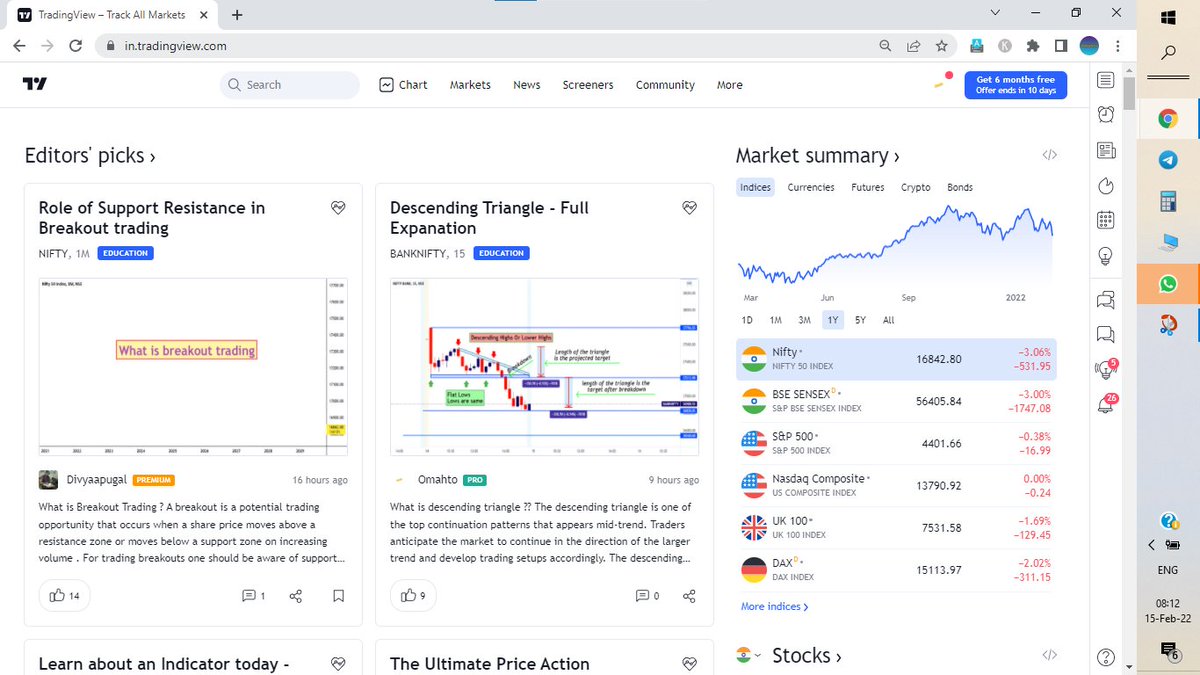Open the Hotlists icon in right sidebar
The height and width of the screenshot is (675, 1200).
click(x=1105, y=186)
